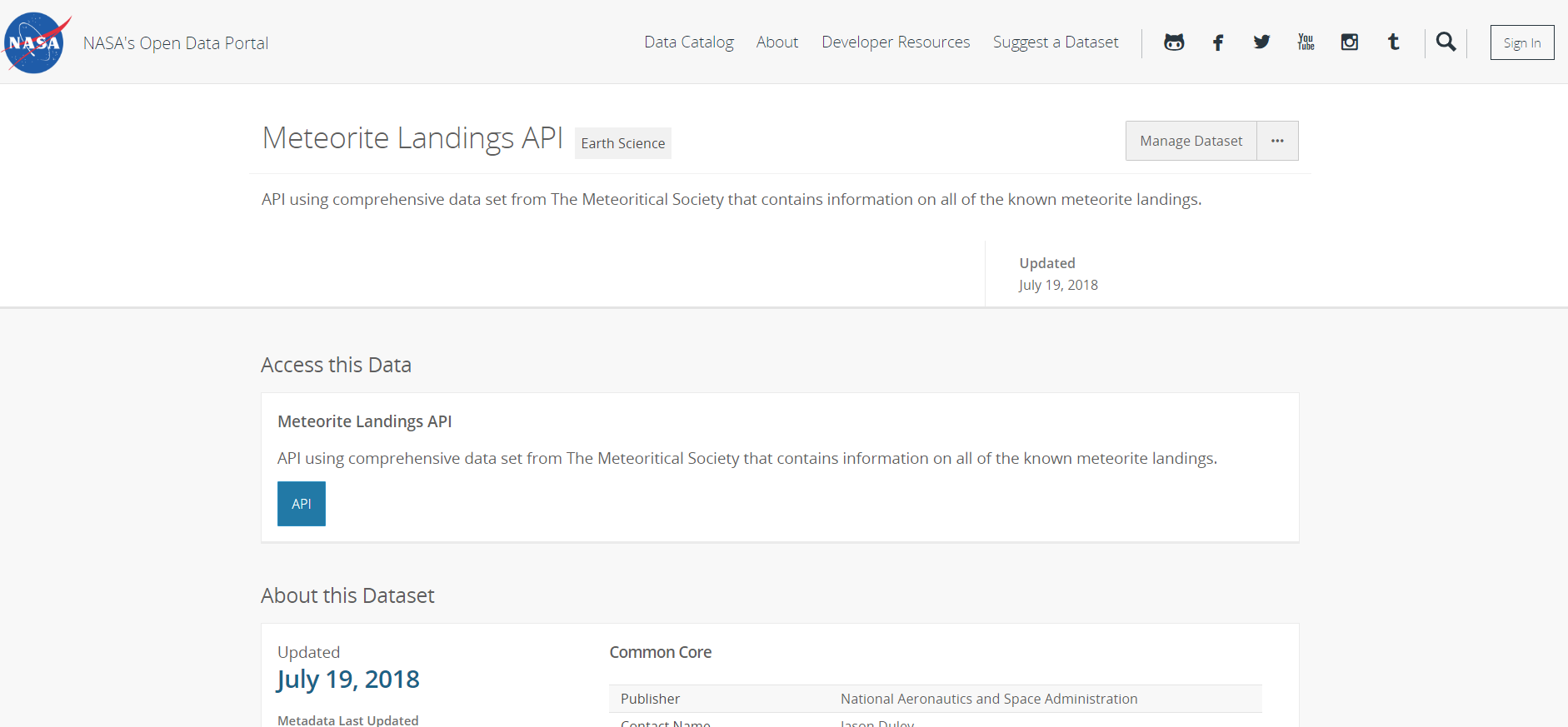Expand the three-dots more options menu
This screenshot has height=727, width=1568.
1277,141
